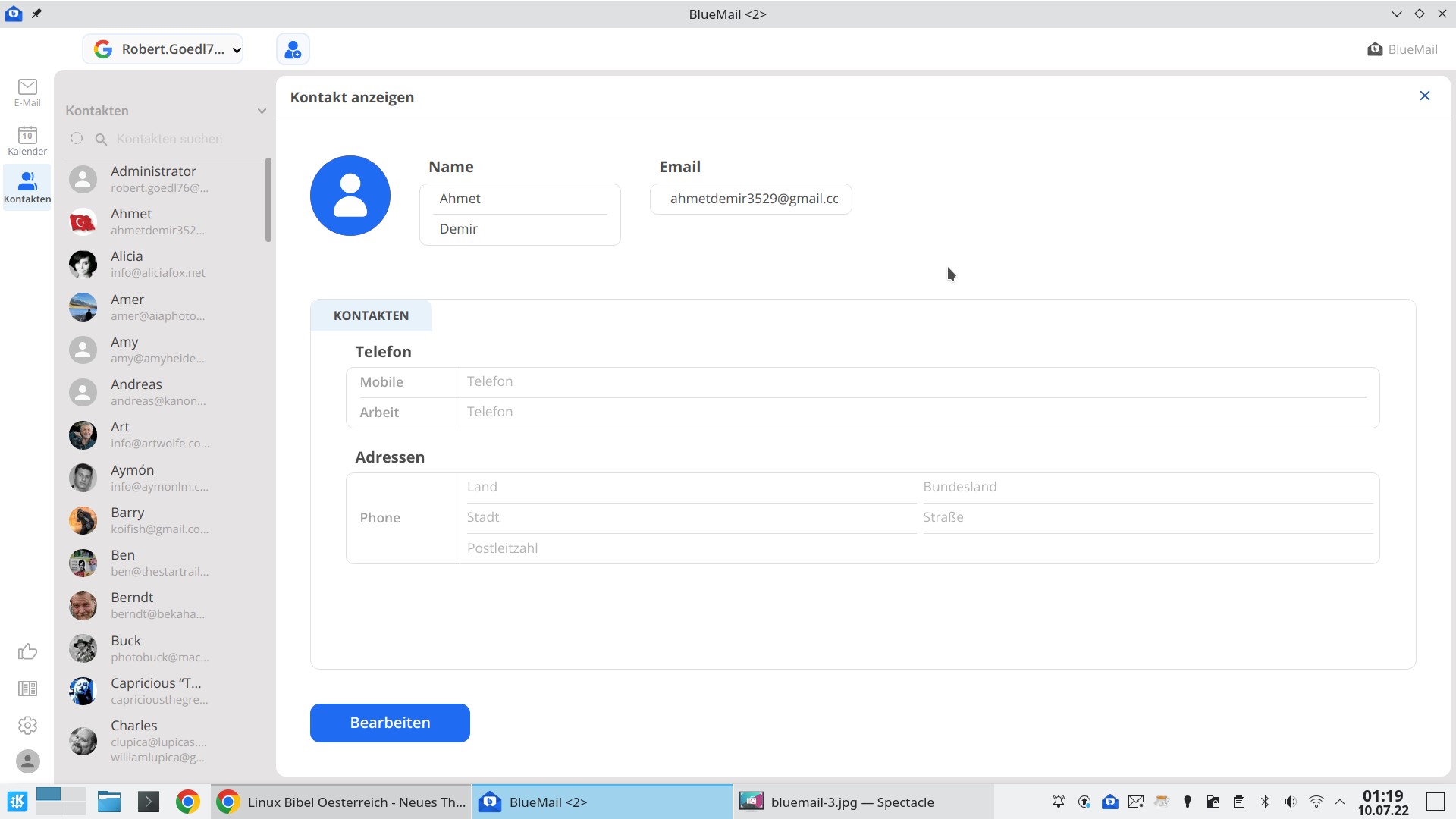Open the news reader icon in sidebar
1456x819 pixels.
(x=27, y=689)
